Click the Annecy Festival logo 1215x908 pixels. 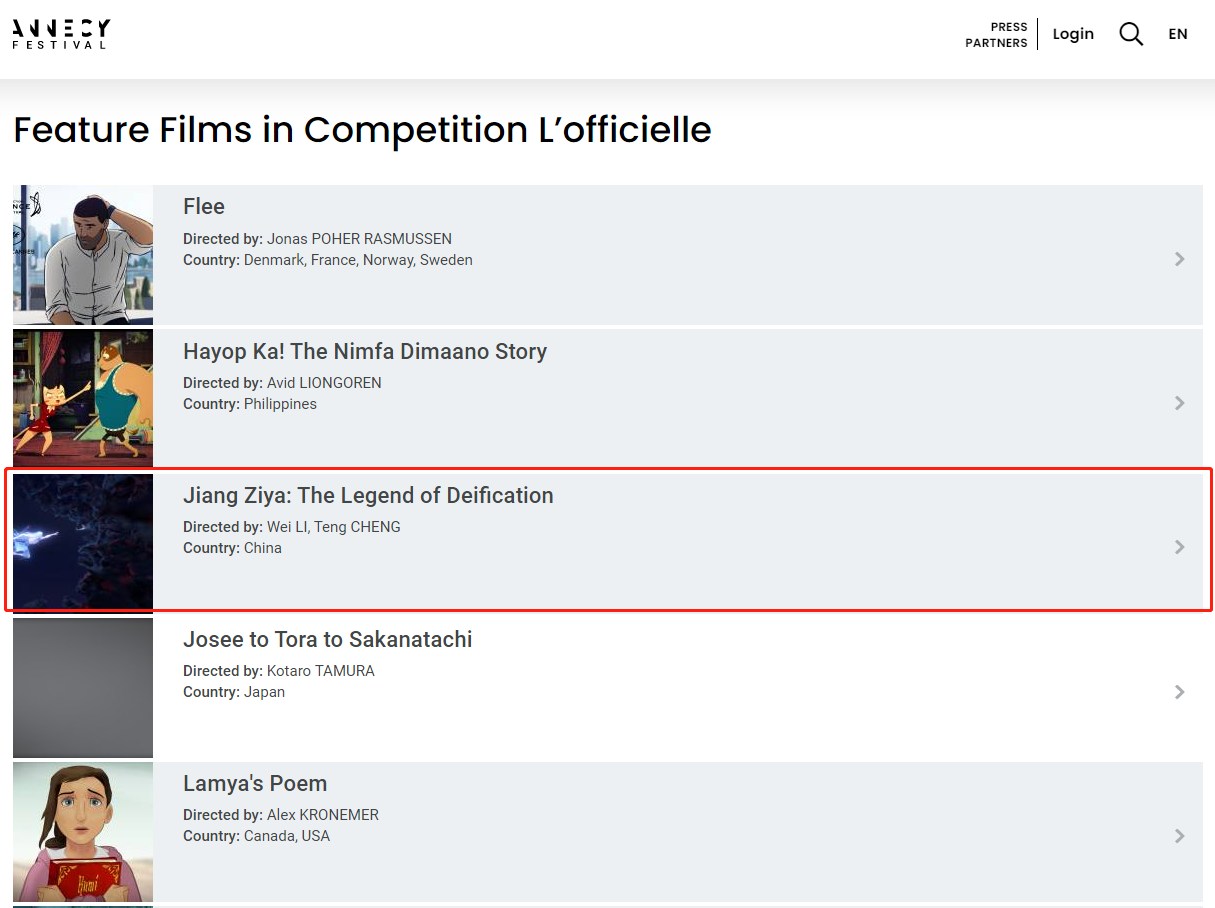point(61,34)
